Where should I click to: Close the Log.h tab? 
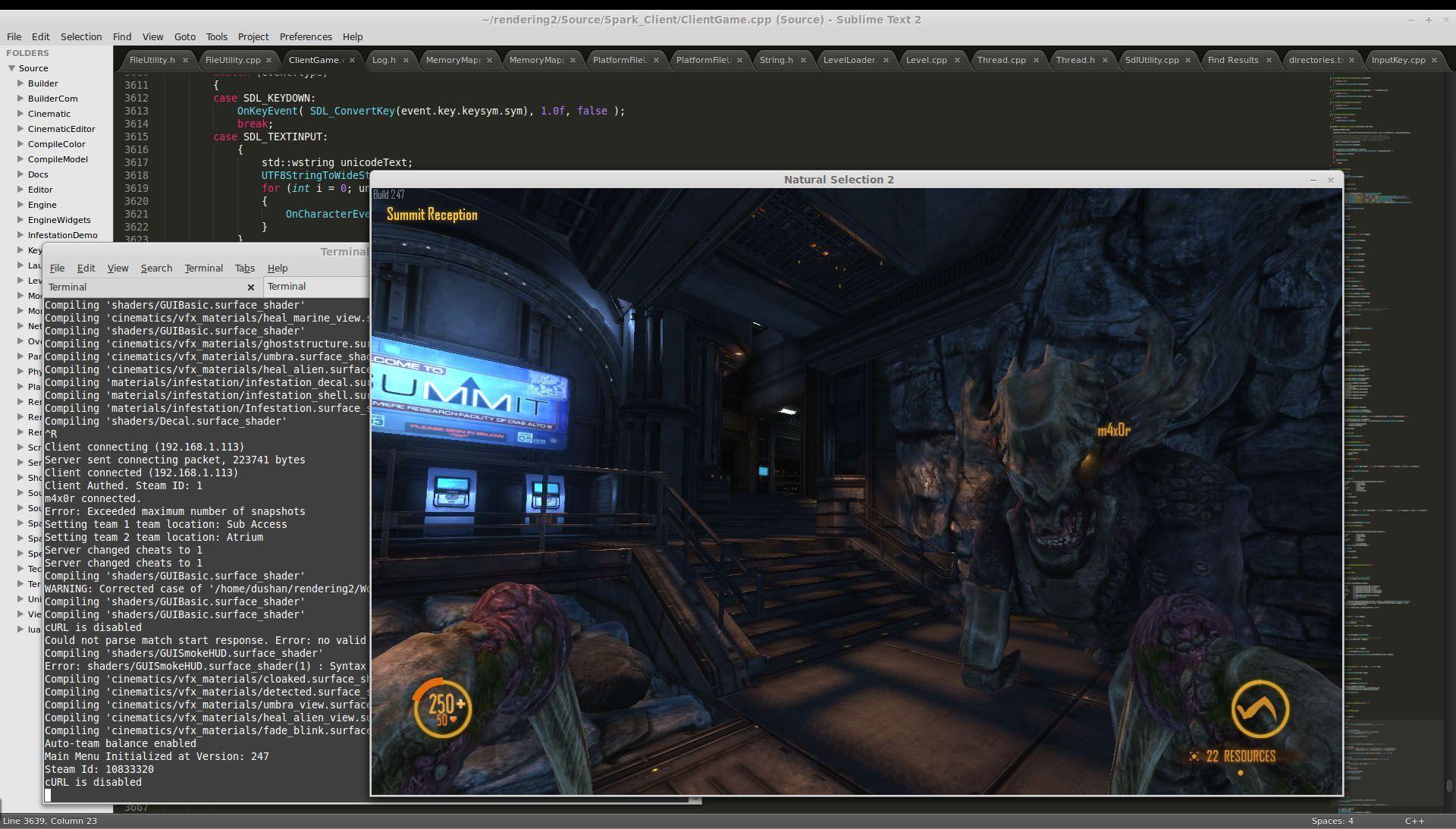pos(406,60)
